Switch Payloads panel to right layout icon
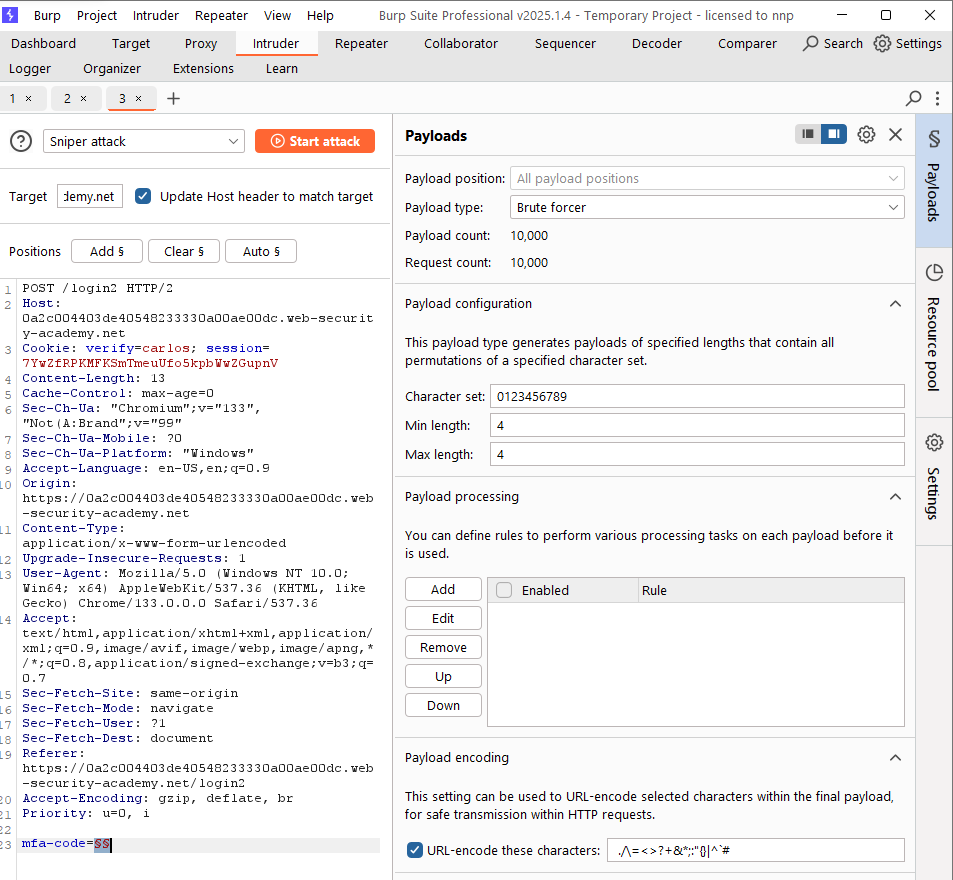Screen dimensions: 953x880 coord(834,134)
